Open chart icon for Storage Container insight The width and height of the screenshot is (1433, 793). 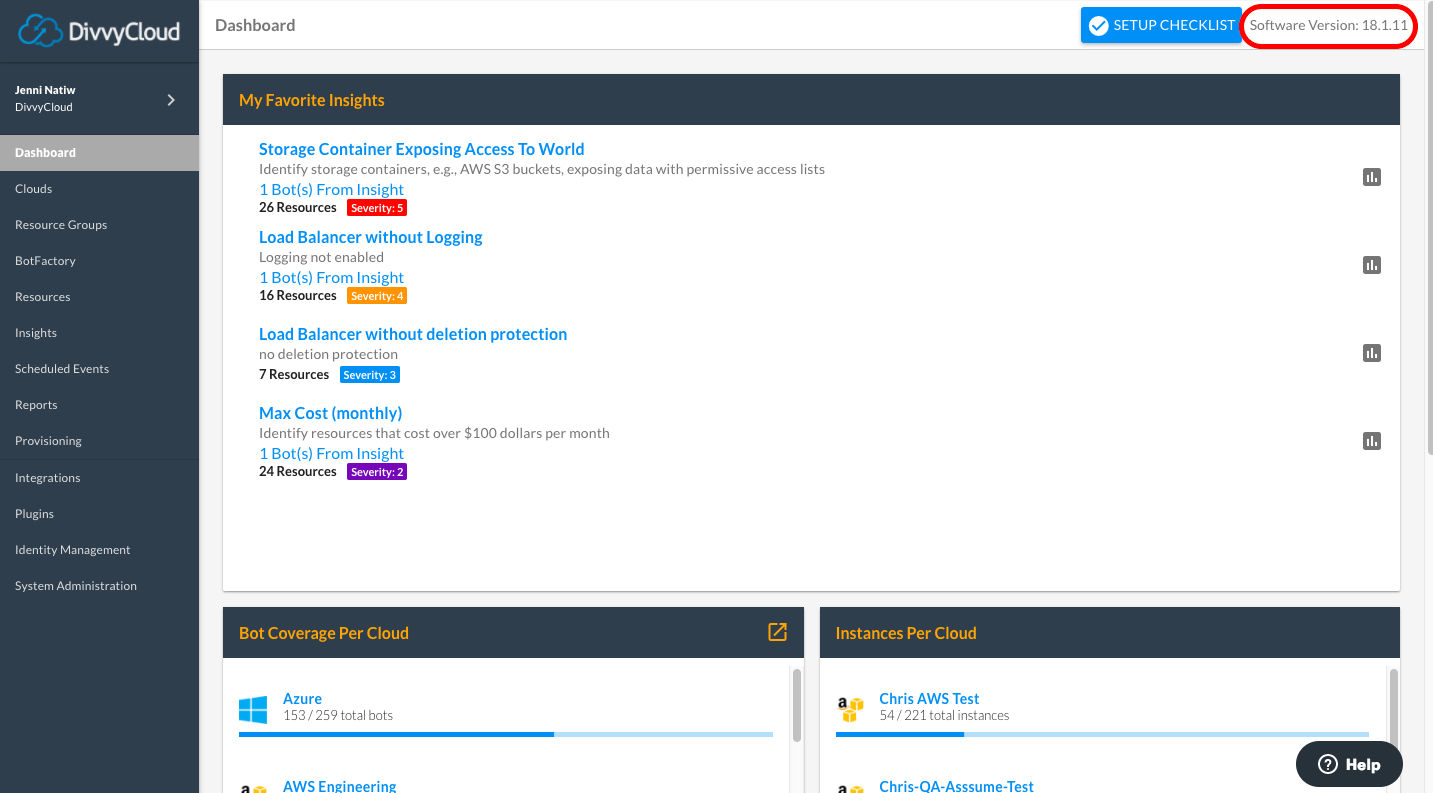click(x=1372, y=177)
